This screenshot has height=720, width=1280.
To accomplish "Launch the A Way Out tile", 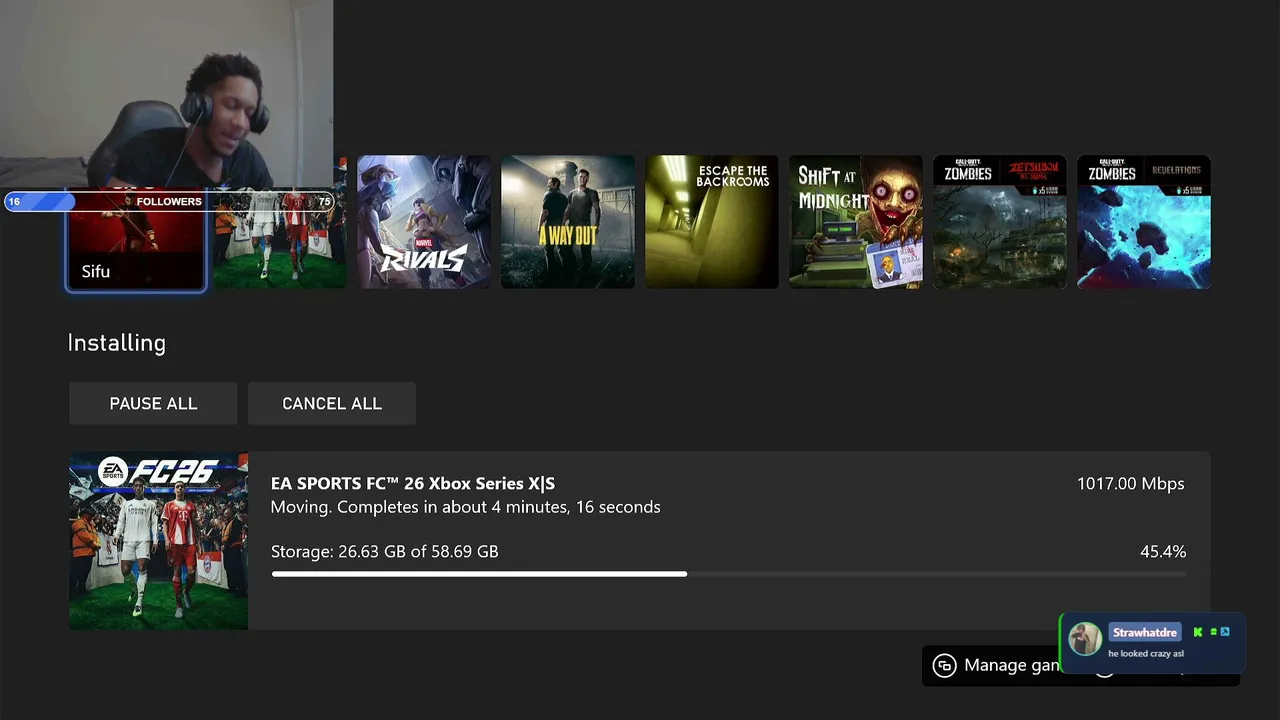I will click(568, 222).
